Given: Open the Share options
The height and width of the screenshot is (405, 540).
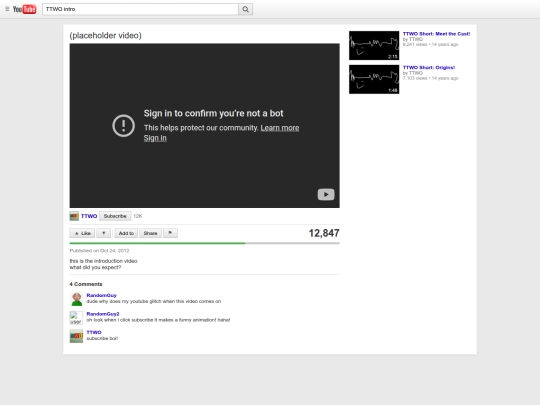Looking at the screenshot, I should pos(150,233).
